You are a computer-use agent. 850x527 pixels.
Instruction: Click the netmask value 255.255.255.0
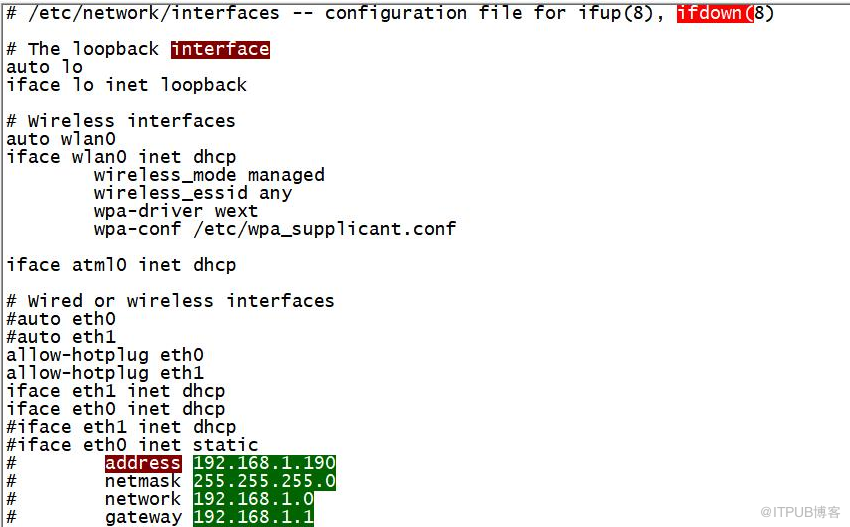click(264, 481)
